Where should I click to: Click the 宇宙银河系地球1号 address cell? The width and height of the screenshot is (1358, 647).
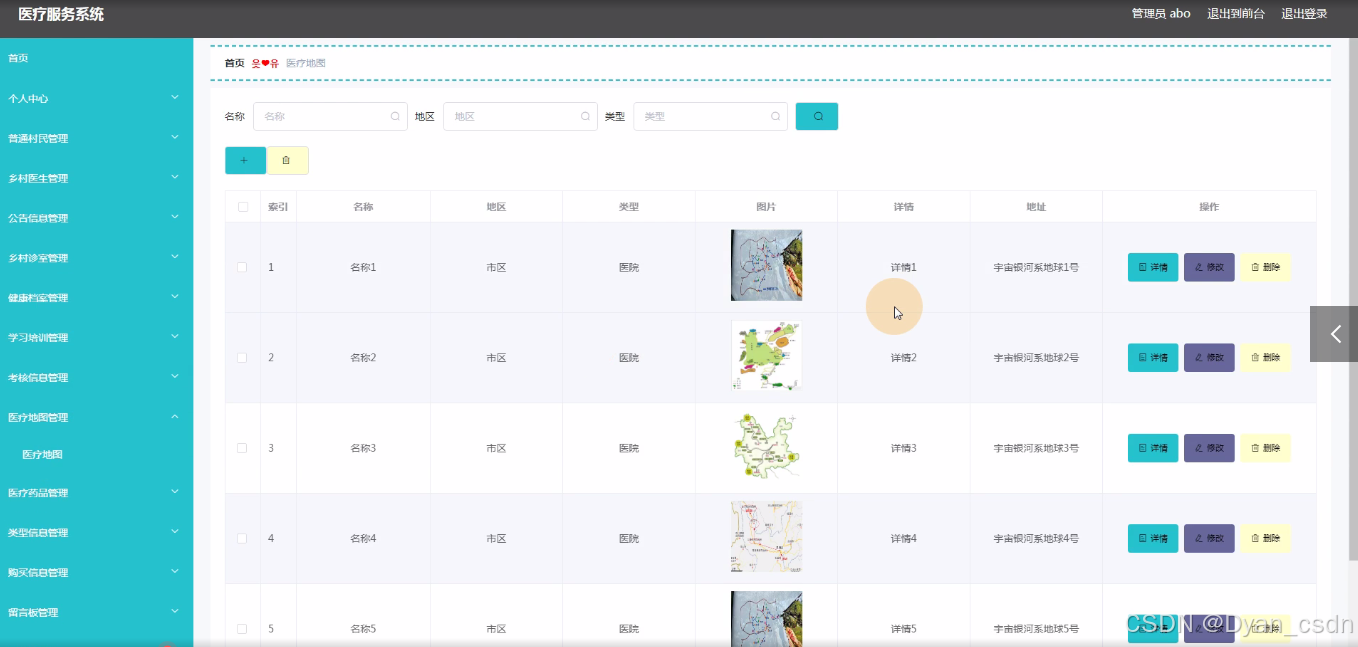[x=1036, y=268]
